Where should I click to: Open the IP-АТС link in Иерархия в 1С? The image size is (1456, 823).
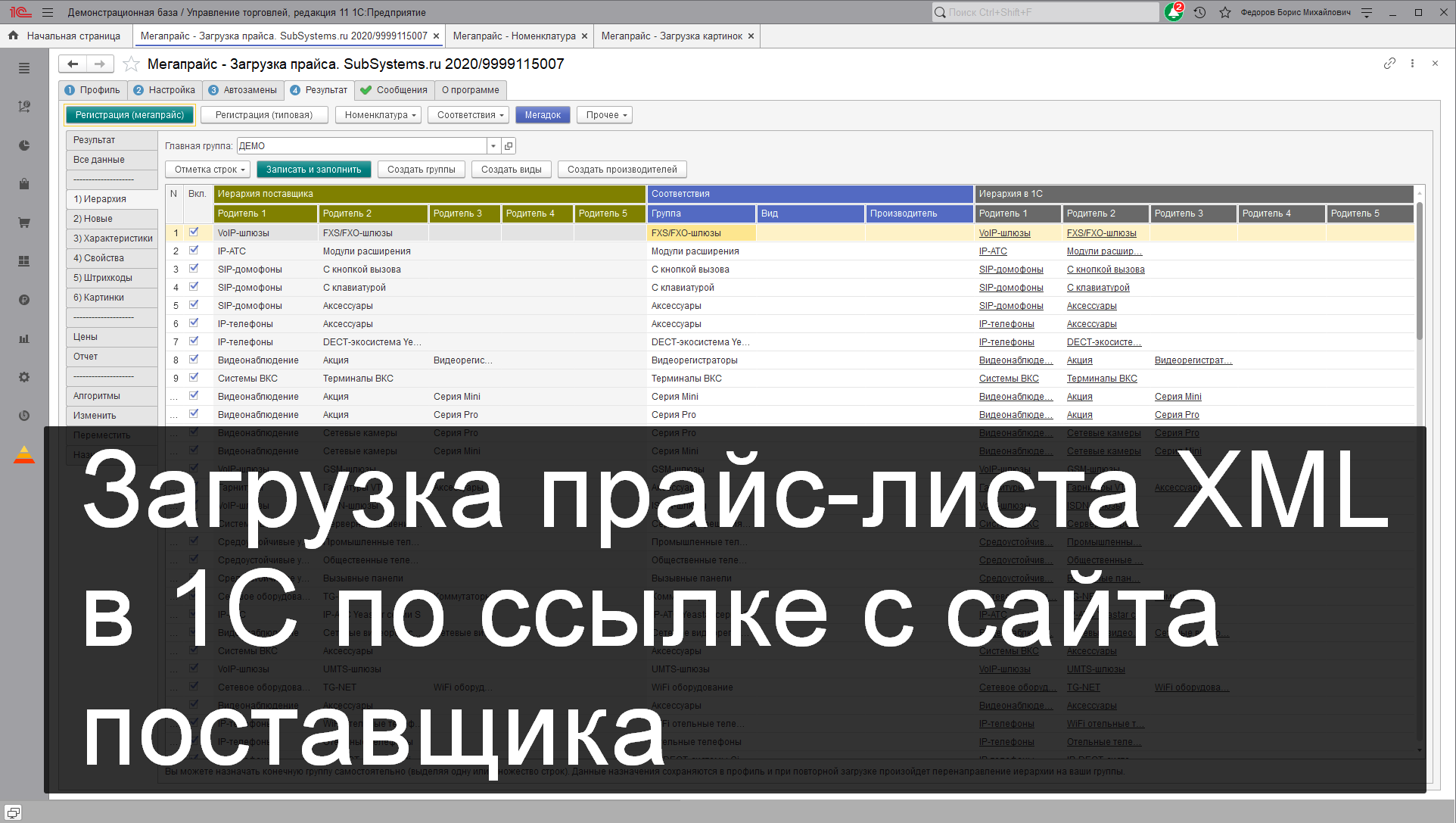point(993,251)
